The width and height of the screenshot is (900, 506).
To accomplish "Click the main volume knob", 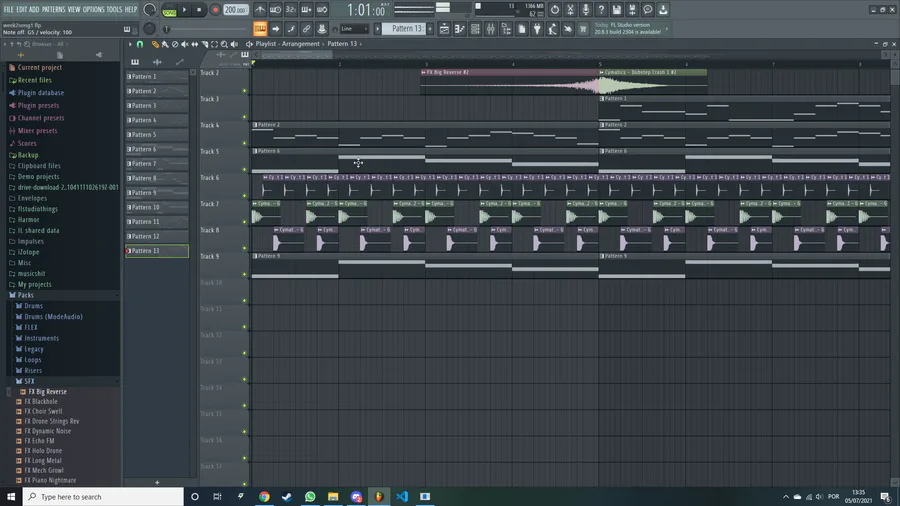I will (x=149, y=9).
